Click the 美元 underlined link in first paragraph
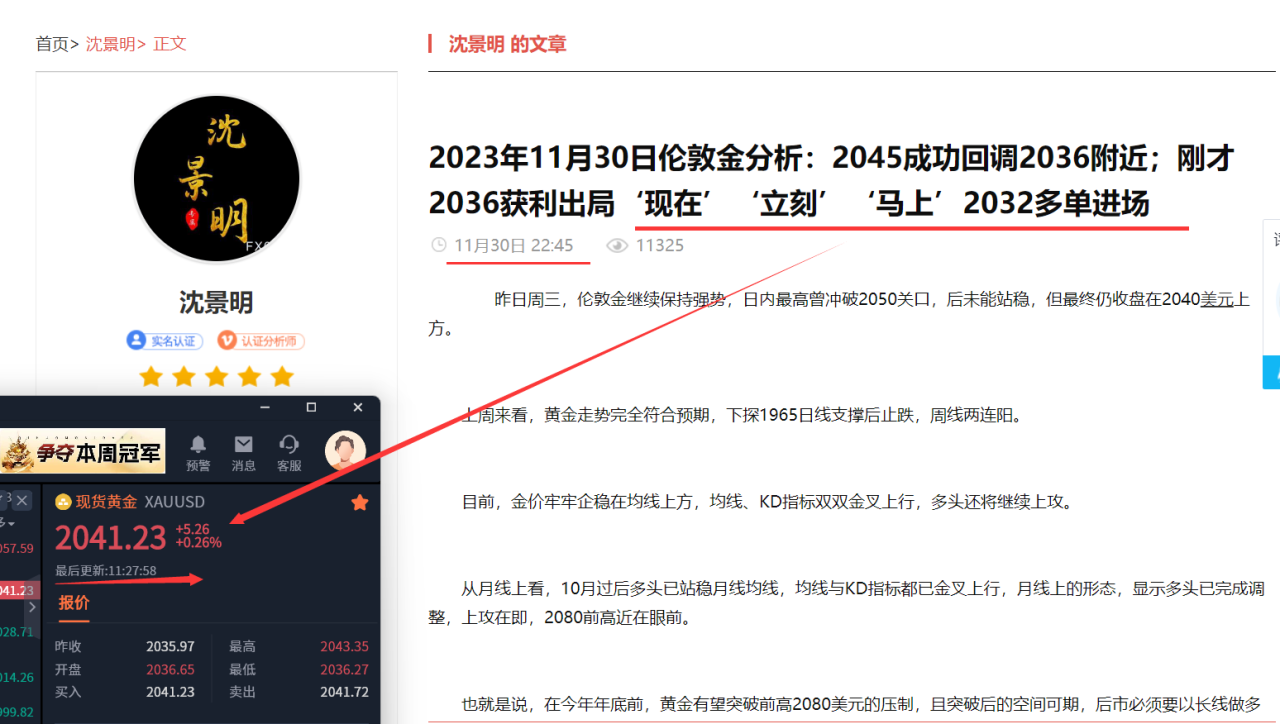The image size is (1280, 724). 1217,299
